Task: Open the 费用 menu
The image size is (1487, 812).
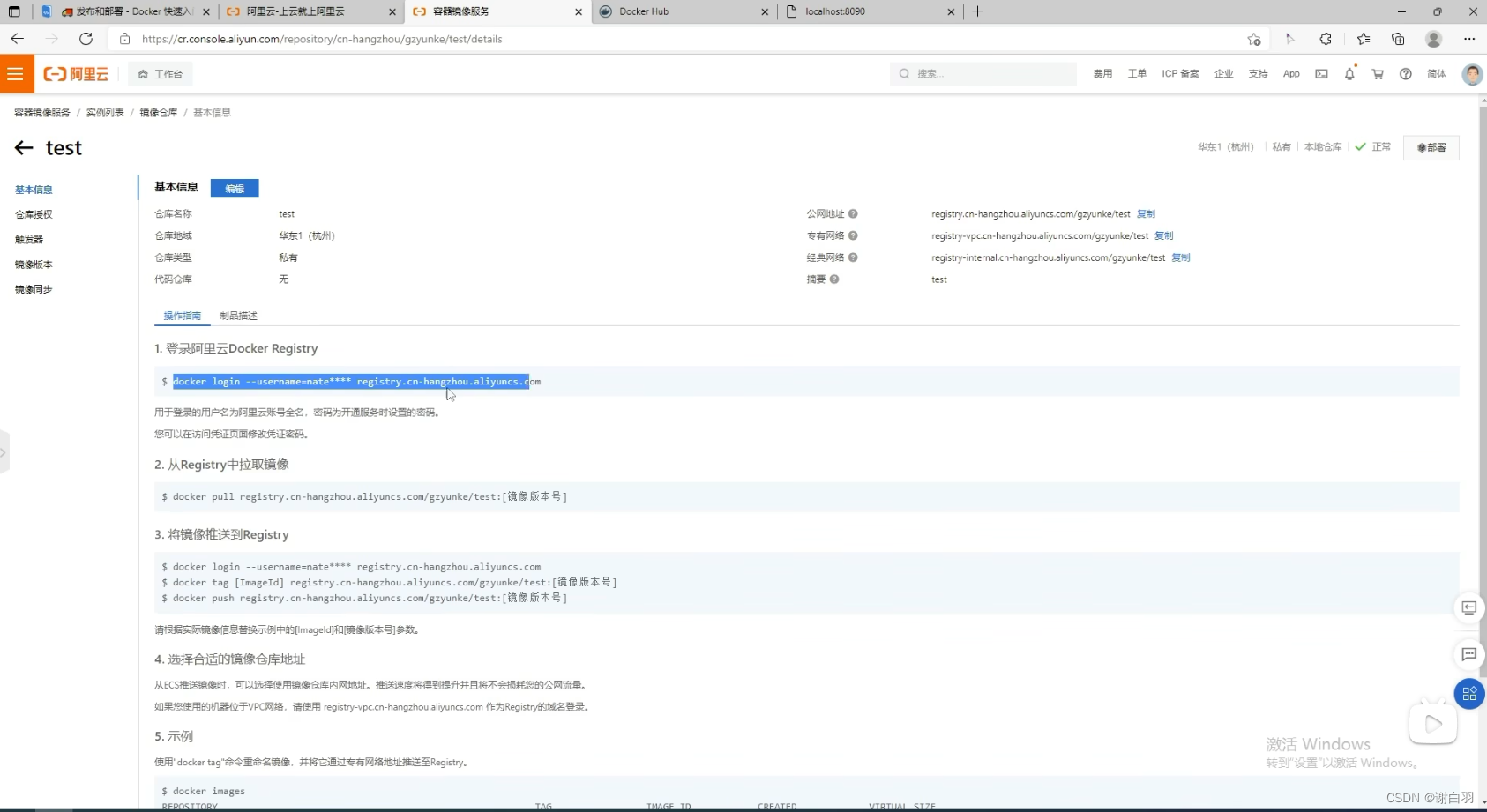Action: click(1102, 74)
